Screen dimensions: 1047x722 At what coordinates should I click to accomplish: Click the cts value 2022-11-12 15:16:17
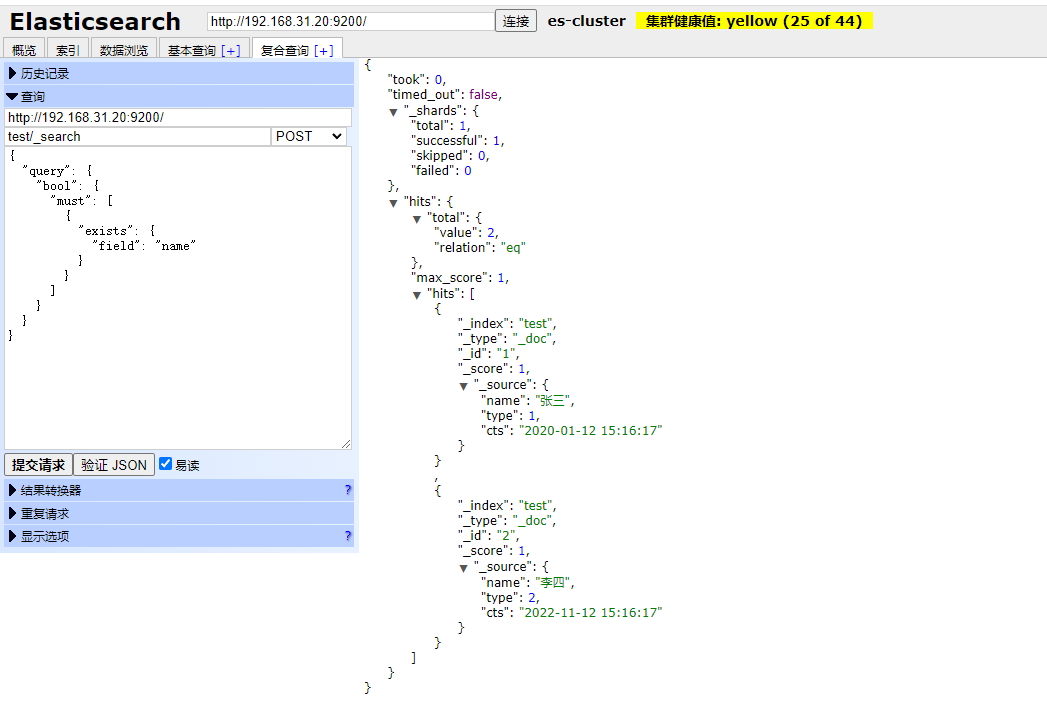point(590,613)
